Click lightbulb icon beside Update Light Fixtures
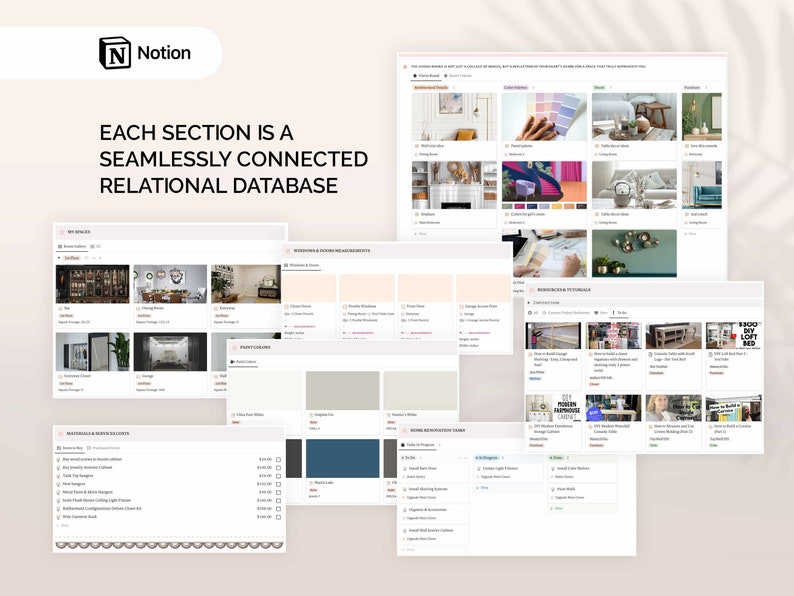794x596 pixels. pyautogui.click(x=479, y=468)
